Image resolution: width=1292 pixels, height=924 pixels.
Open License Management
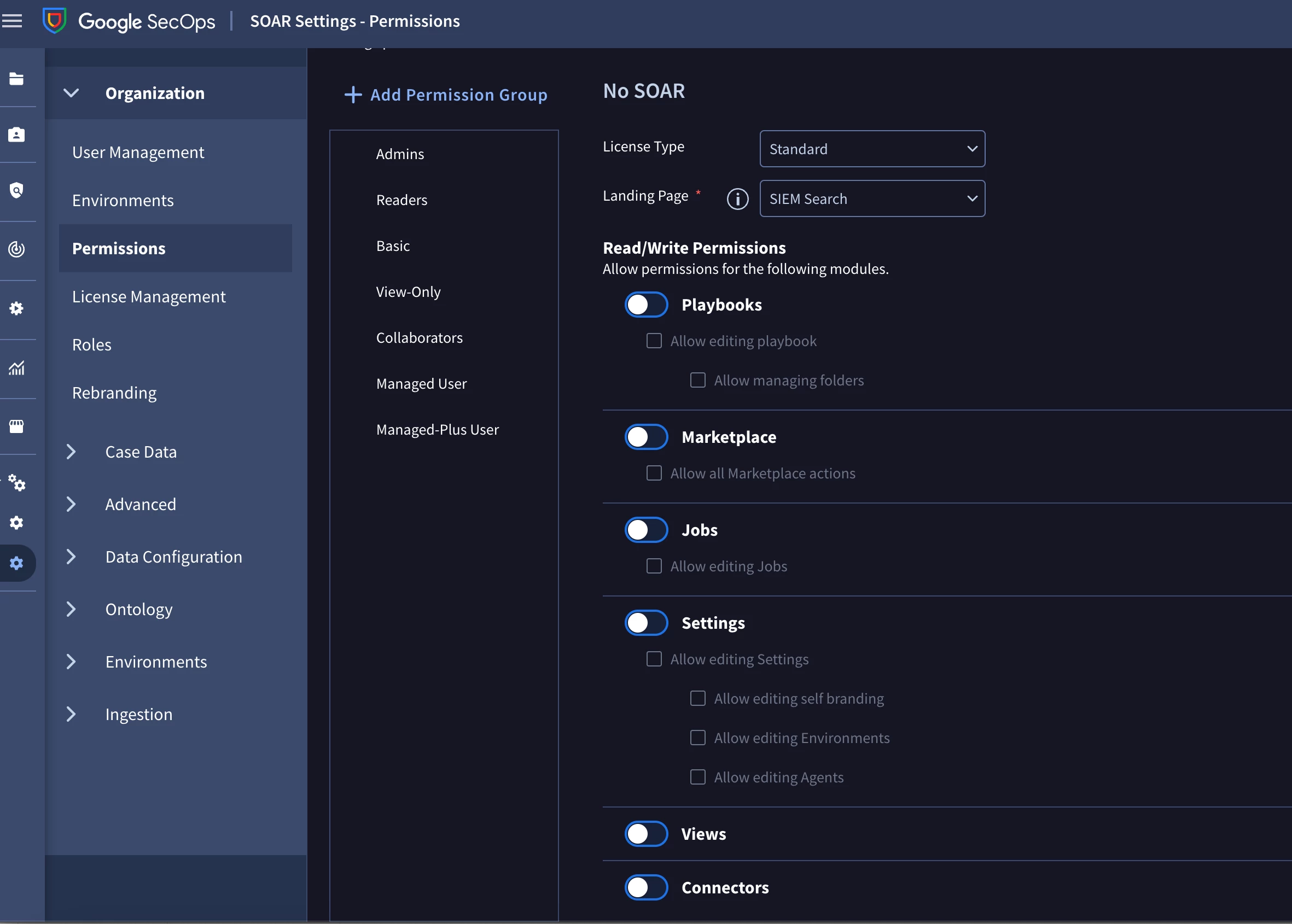click(x=175, y=296)
